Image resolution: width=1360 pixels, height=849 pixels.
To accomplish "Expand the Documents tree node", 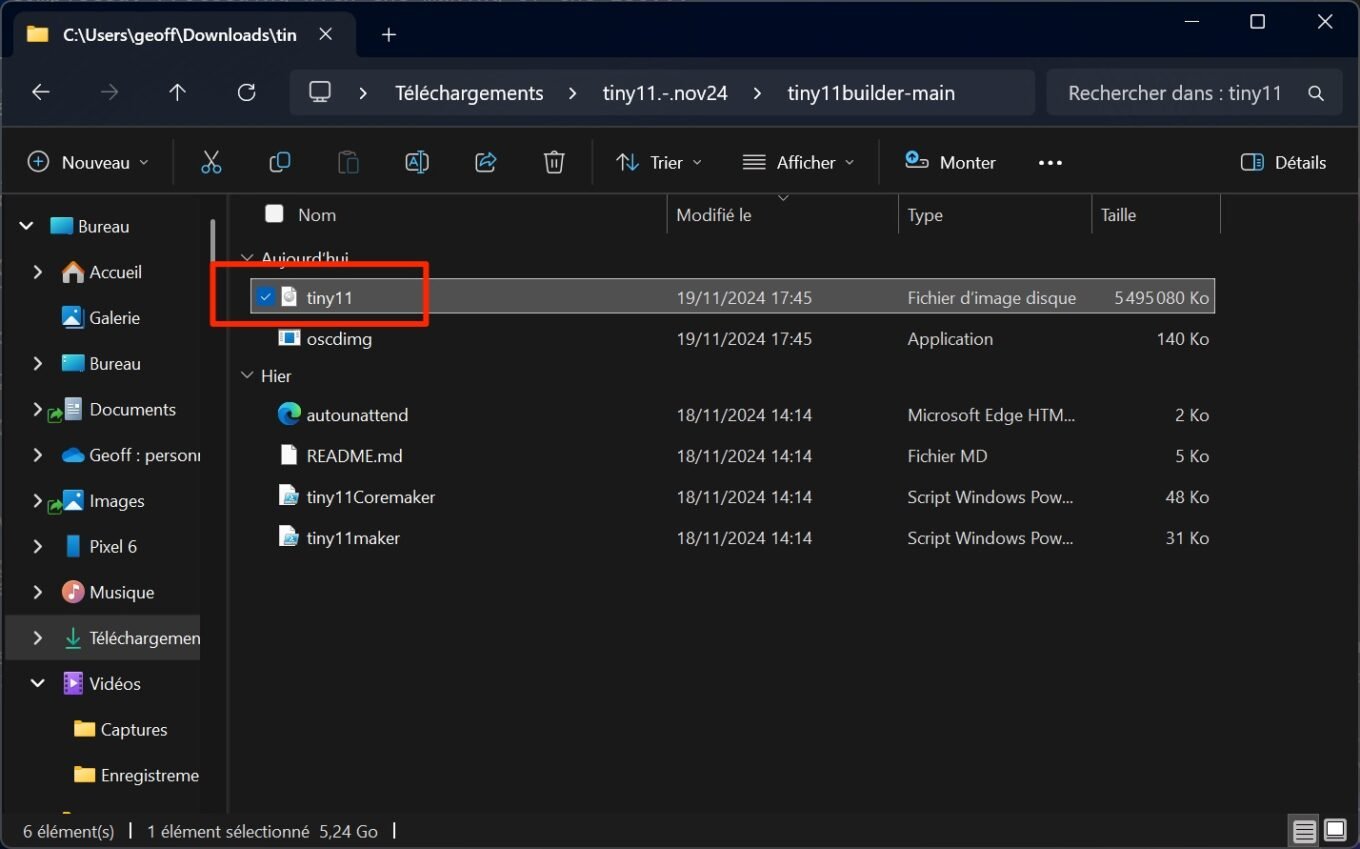I will pos(38,410).
